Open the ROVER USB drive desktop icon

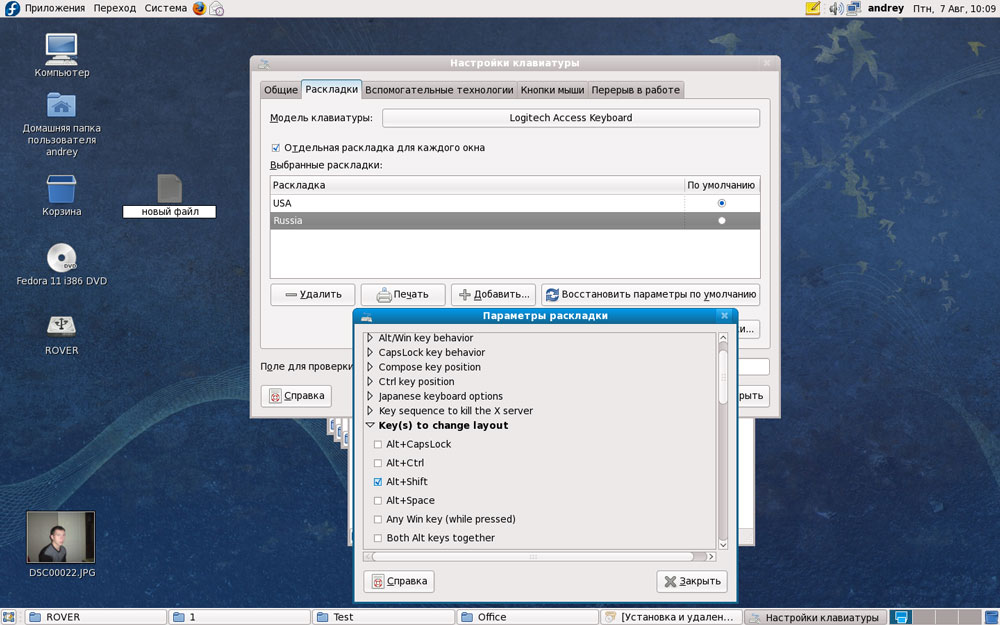[x=61, y=326]
